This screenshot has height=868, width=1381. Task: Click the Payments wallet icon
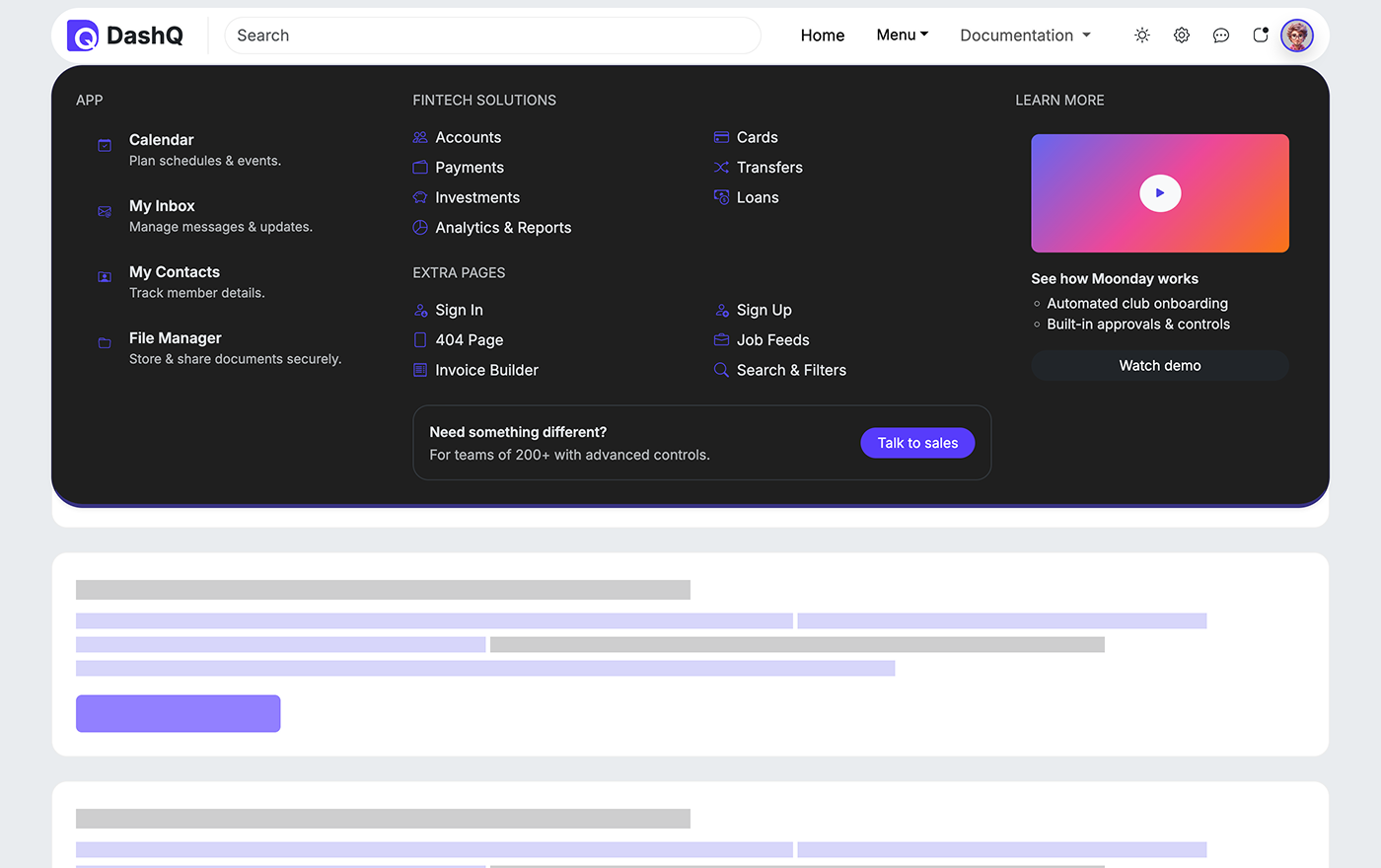[x=419, y=168]
